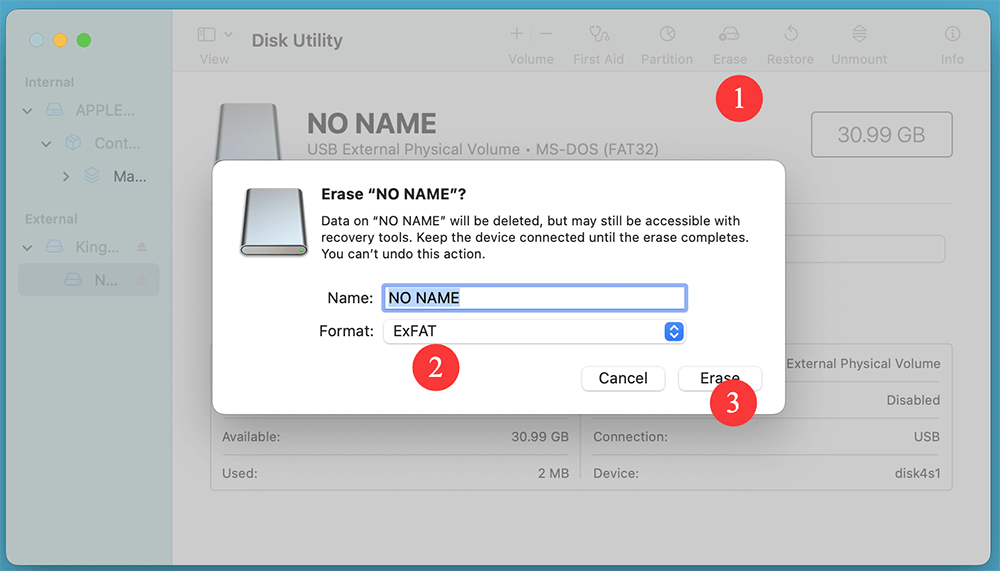This screenshot has width=1000, height=571.
Task: Click the King... drive icon
Action: (54, 247)
